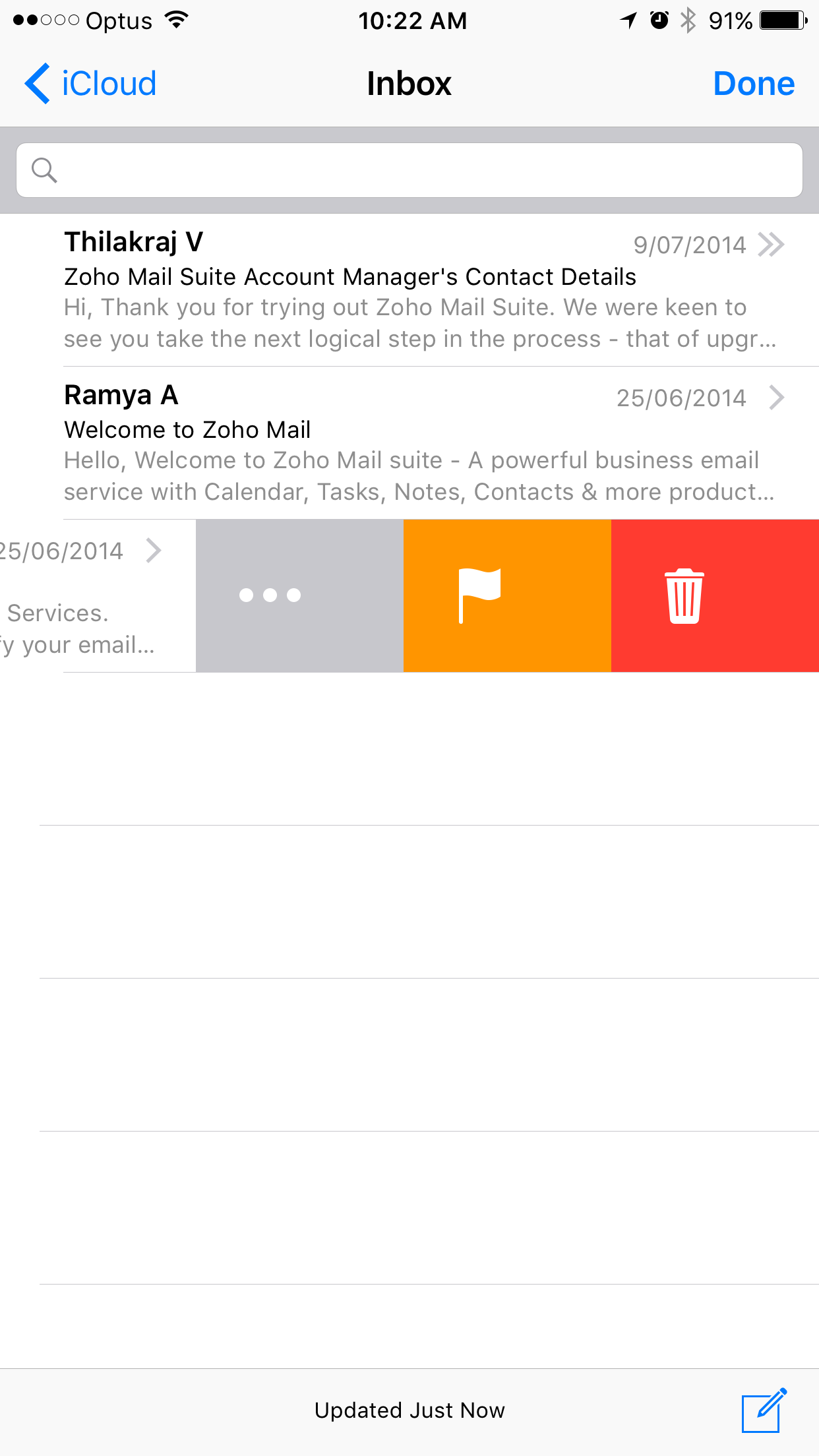Tap the red trash delete button

point(715,595)
